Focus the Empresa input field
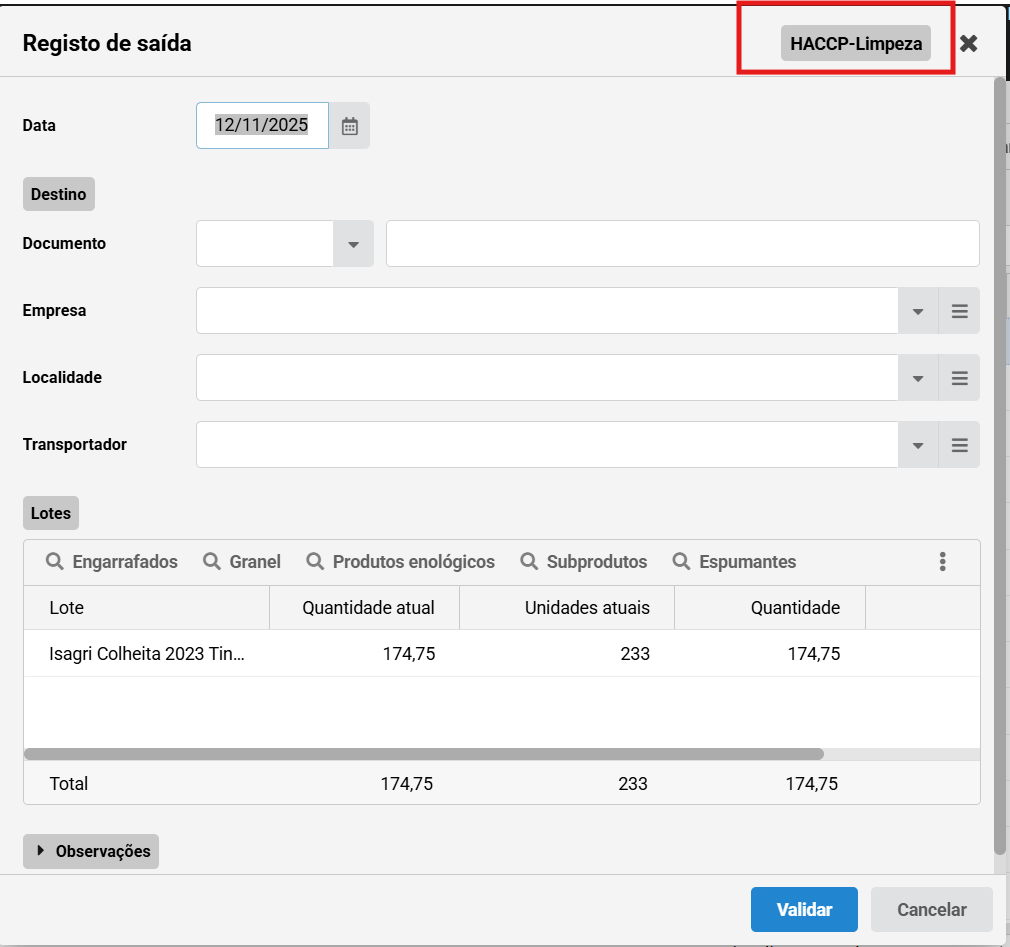Screen dimensions: 1010x947 tap(548, 311)
